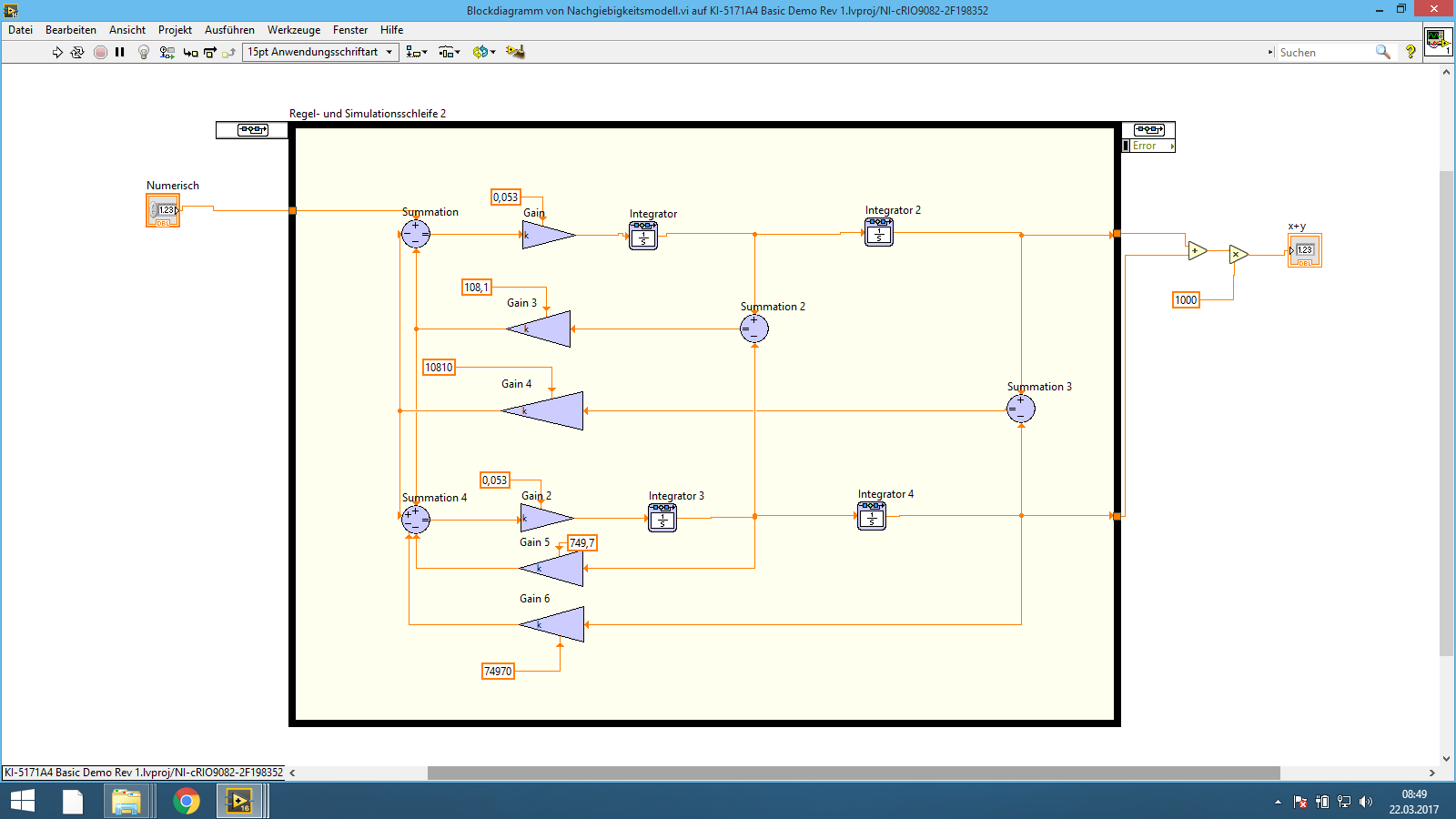Image resolution: width=1456 pixels, height=819 pixels.
Task: Open Google Chrome from the taskbar
Action: click(x=187, y=801)
